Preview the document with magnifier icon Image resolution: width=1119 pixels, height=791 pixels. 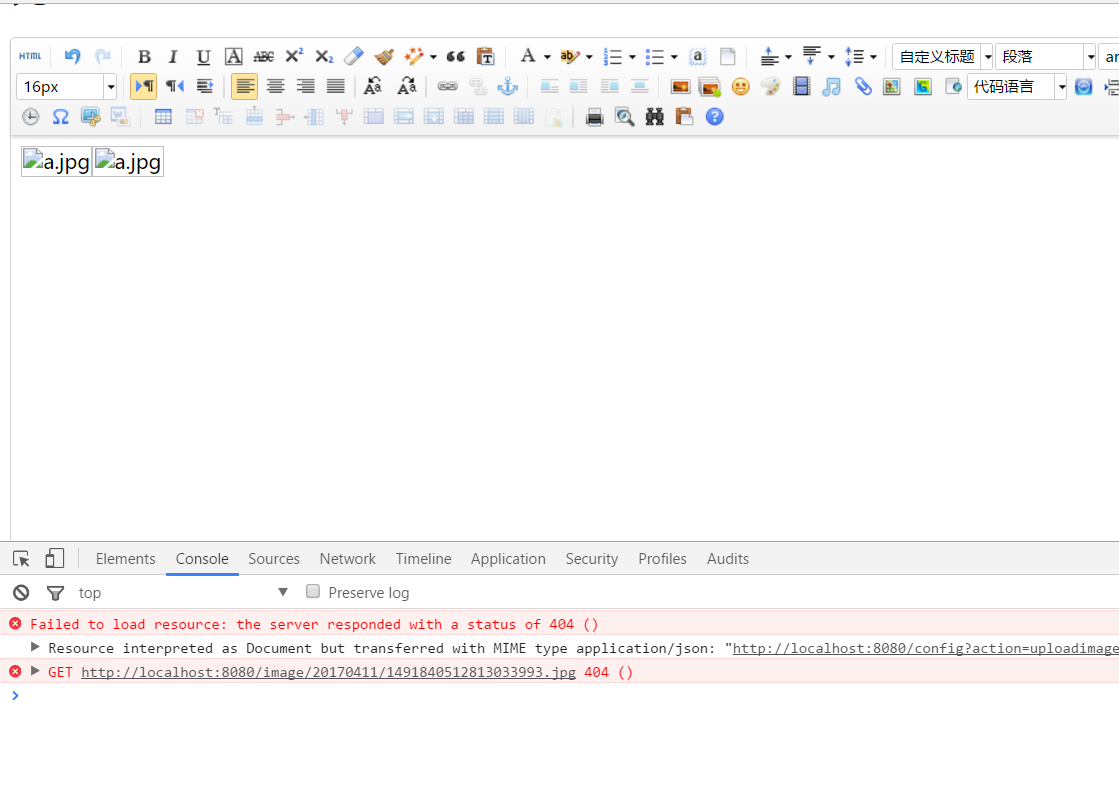(624, 116)
